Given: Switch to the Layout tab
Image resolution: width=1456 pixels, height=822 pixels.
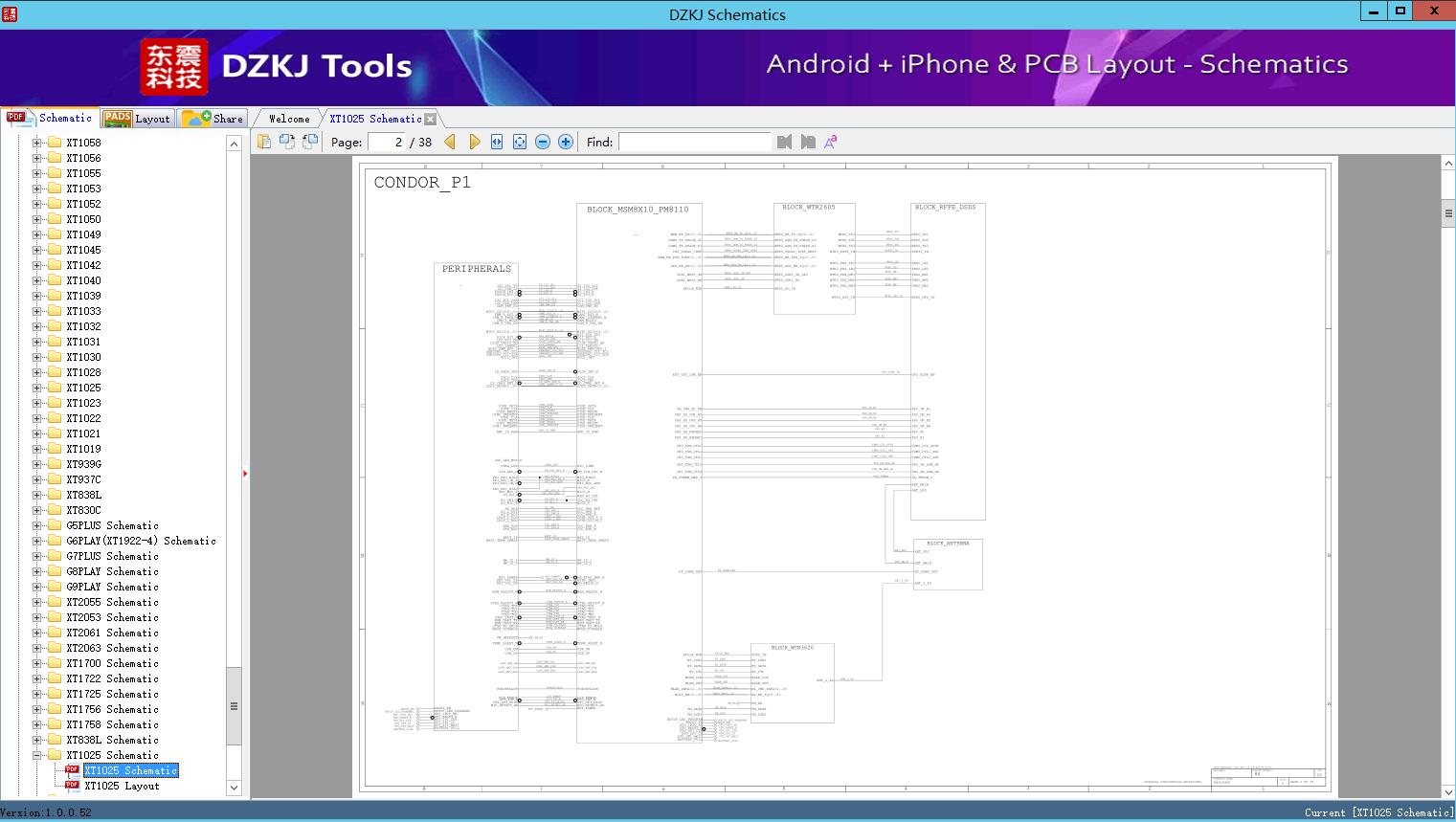Looking at the screenshot, I should tap(137, 119).
